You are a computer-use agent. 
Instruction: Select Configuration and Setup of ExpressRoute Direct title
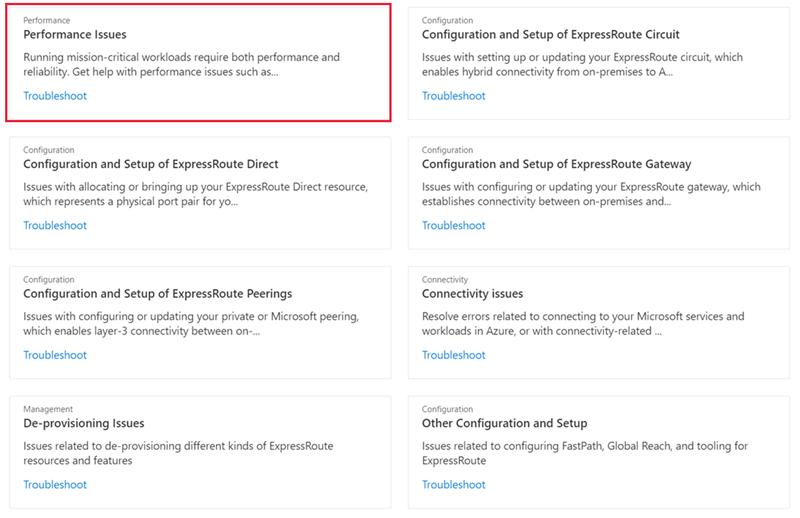click(150, 164)
